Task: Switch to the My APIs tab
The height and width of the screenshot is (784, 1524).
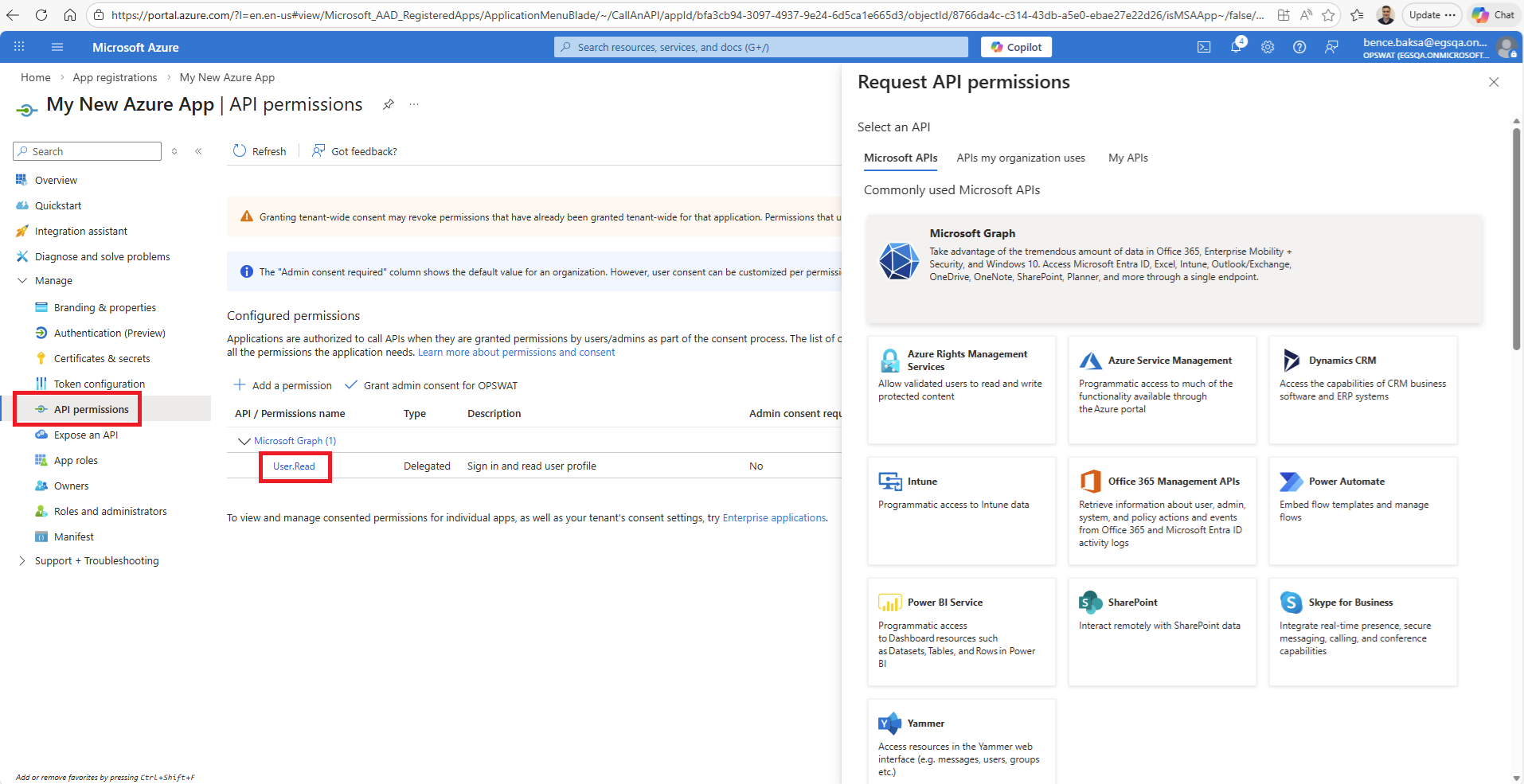Action: tap(1127, 158)
